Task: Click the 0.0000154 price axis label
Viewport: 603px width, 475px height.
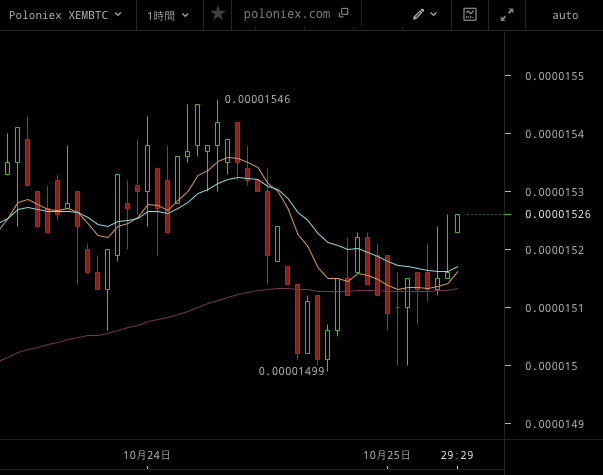Action: 554,134
